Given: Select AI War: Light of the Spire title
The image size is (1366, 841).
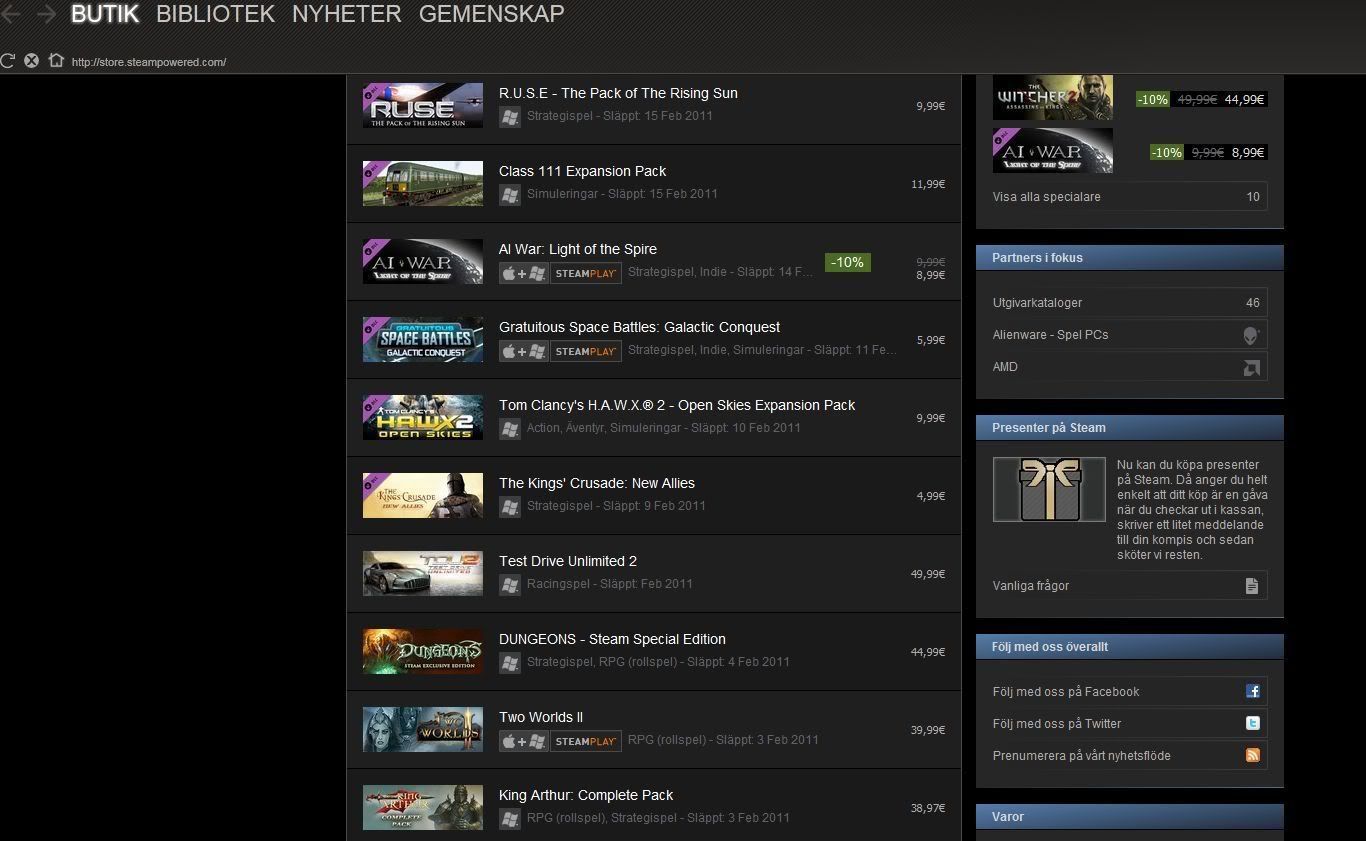Looking at the screenshot, I should pyautogui.click(x=578, y=249).
